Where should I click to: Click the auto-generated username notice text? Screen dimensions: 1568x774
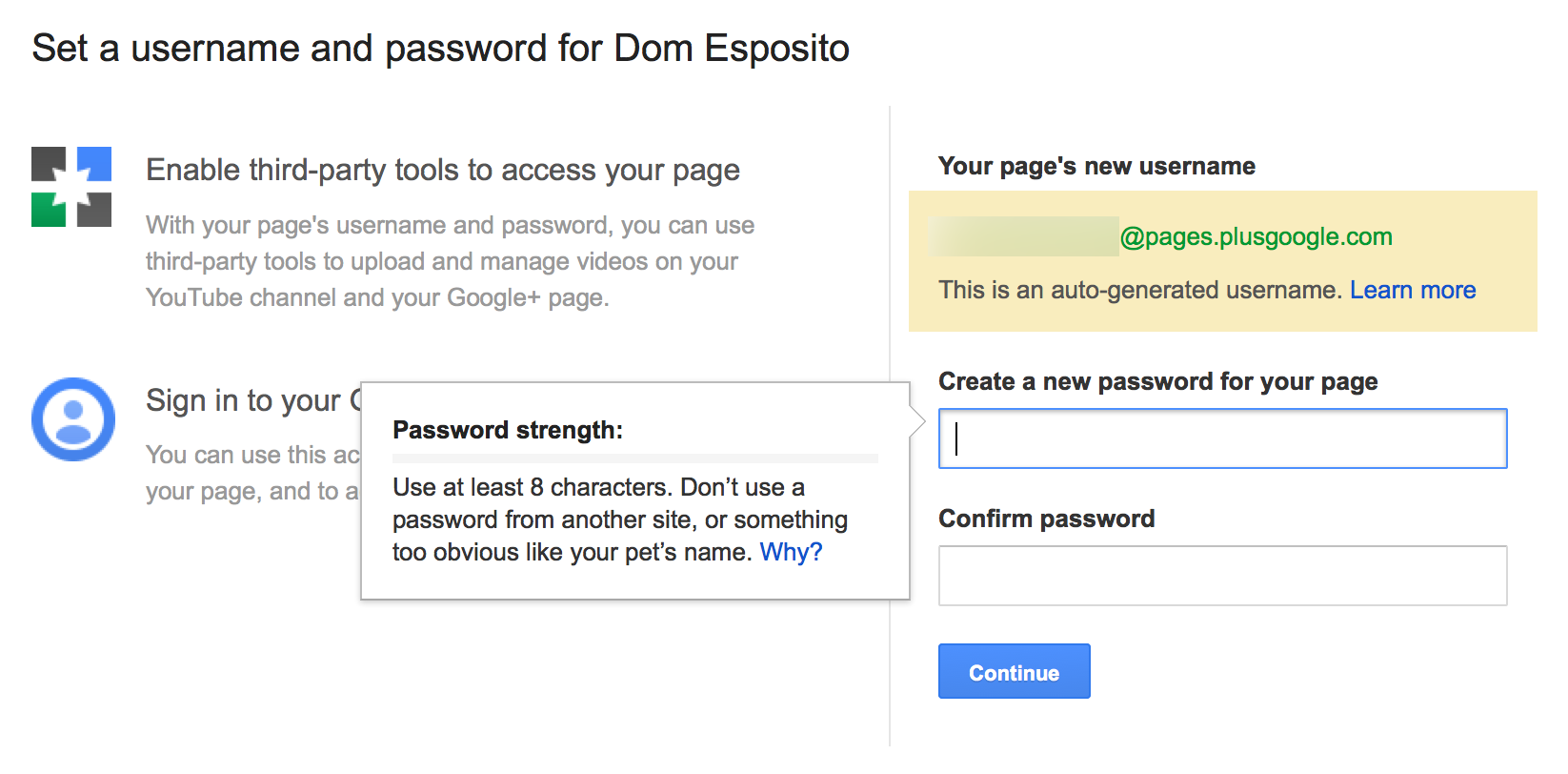click(1140, 290)
